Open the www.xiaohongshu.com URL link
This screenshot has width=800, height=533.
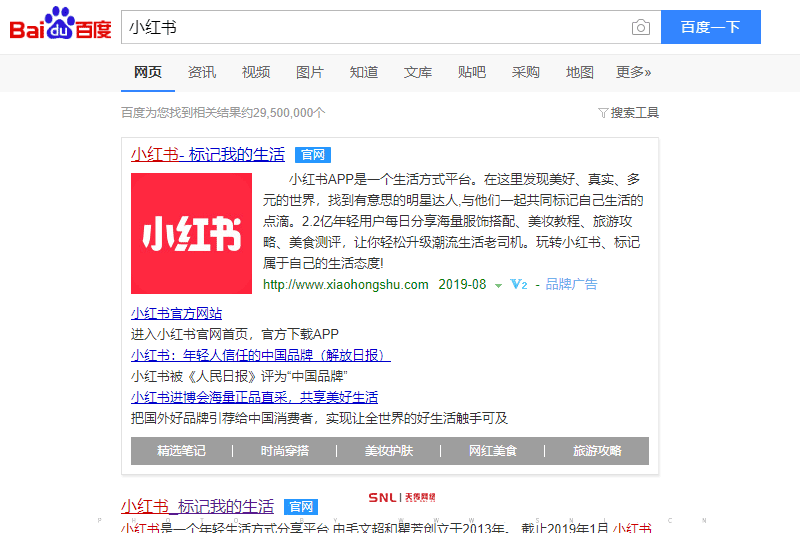pyautogui.click(x=346, y=285)
